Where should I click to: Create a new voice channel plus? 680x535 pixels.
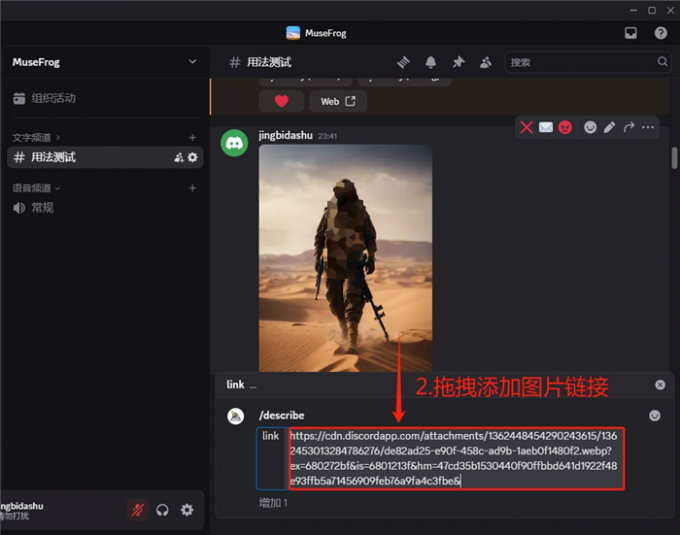(x=193, y=188)
